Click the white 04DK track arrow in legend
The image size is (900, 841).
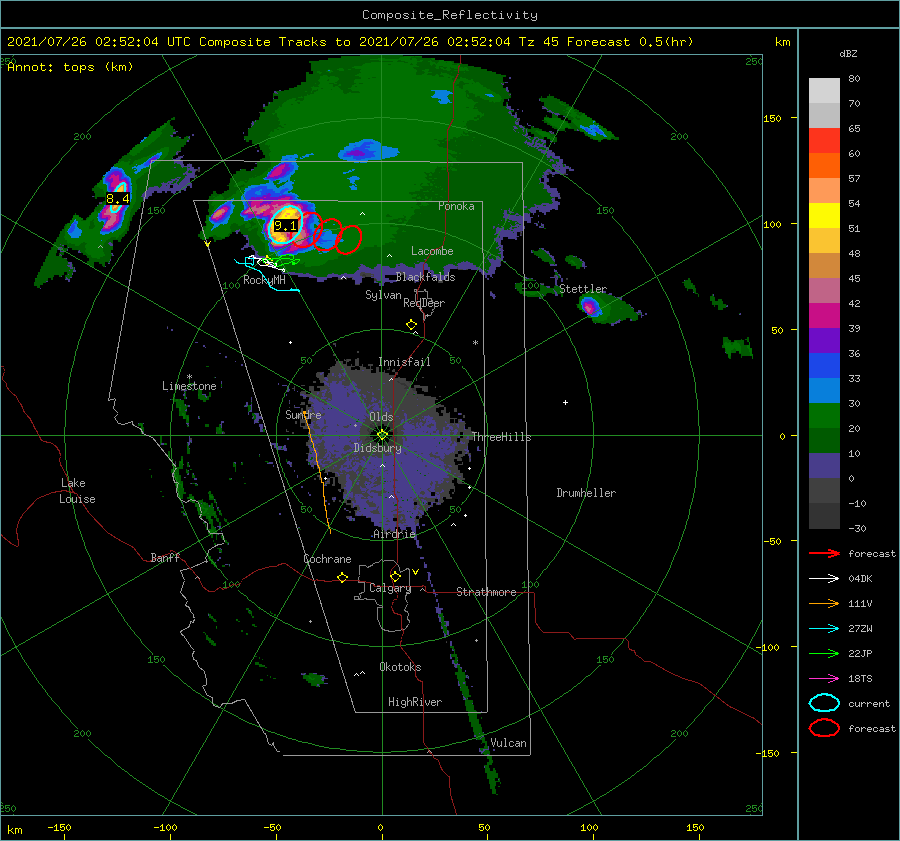(824, 578)
